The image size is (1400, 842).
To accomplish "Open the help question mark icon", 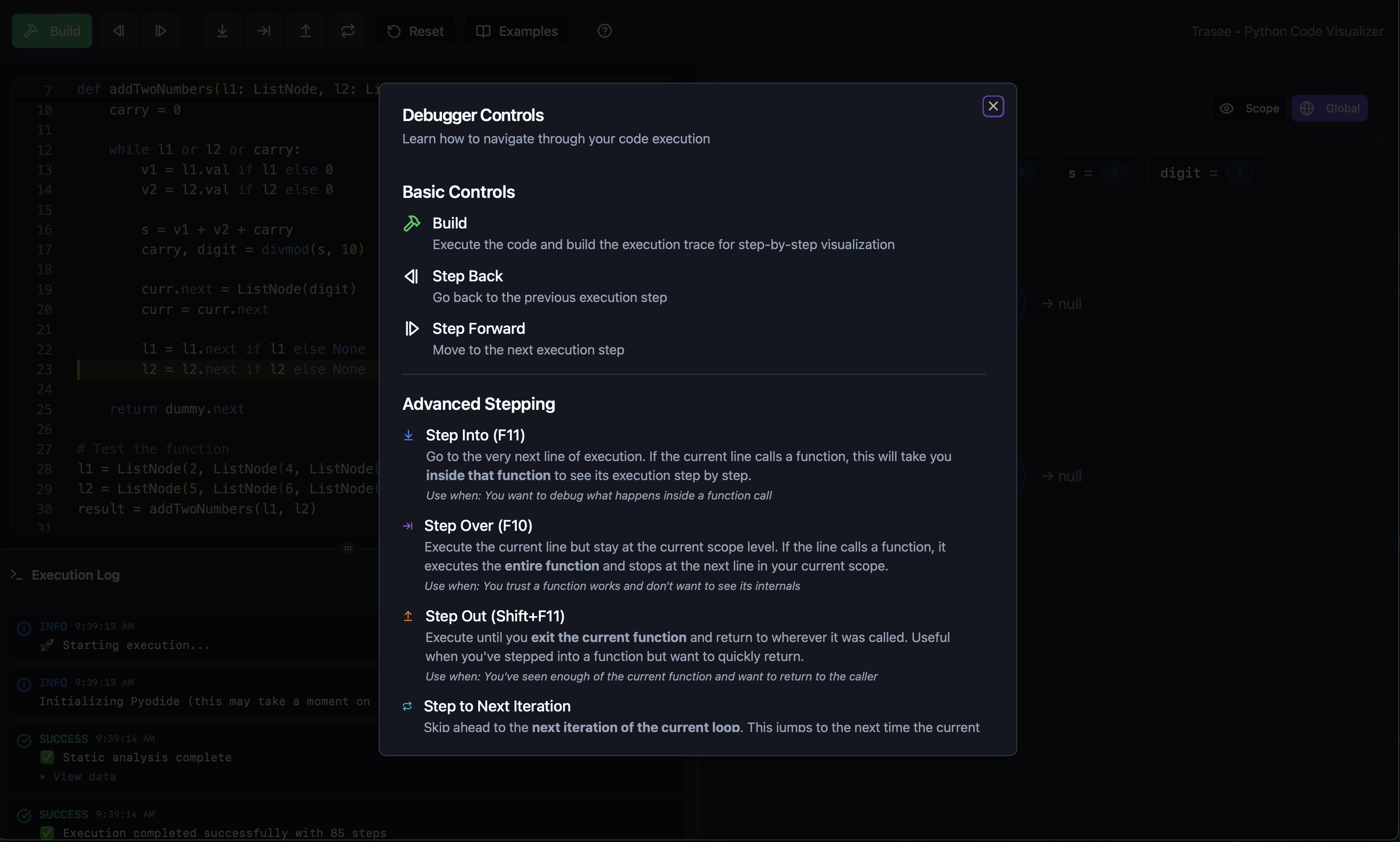I will [605, 31].
